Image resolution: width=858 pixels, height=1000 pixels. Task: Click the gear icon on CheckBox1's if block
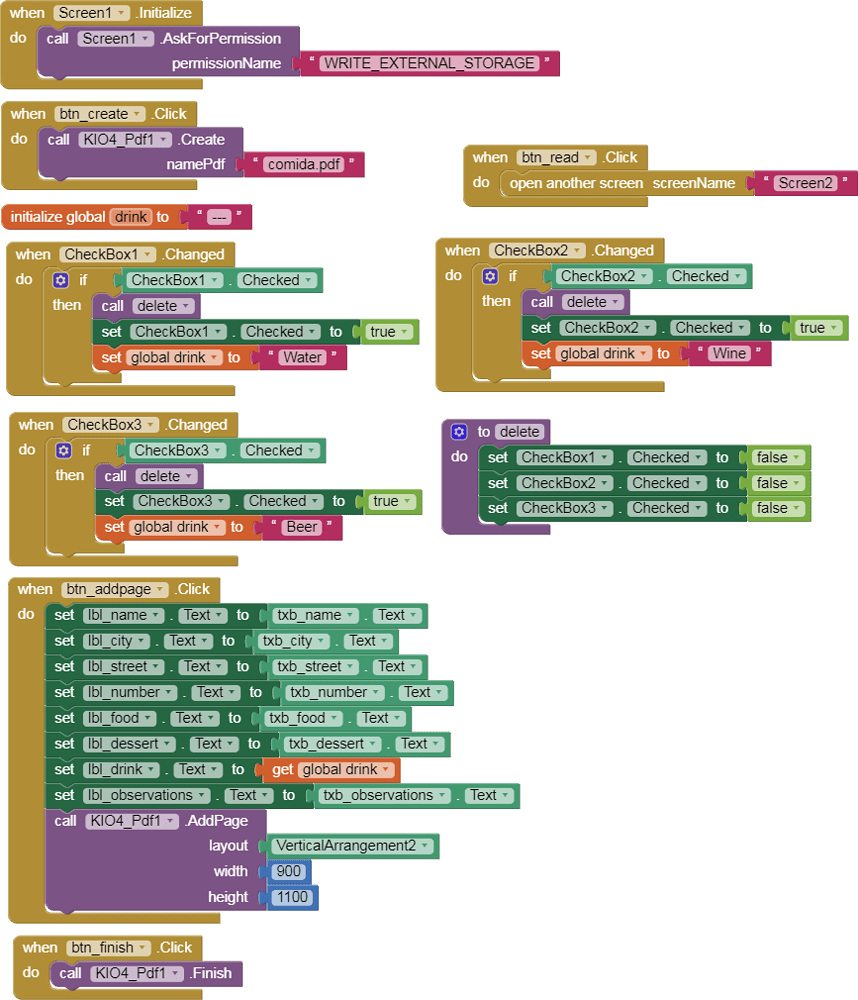coord(62,281)
